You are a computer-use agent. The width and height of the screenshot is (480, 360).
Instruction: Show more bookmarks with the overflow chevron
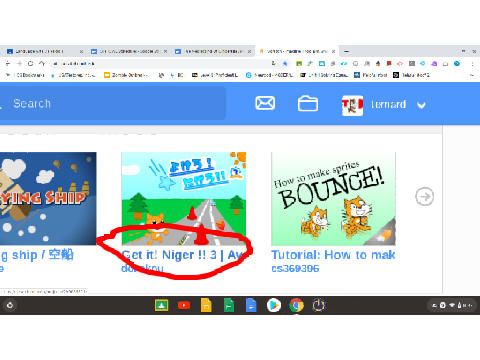coord(472,75)
